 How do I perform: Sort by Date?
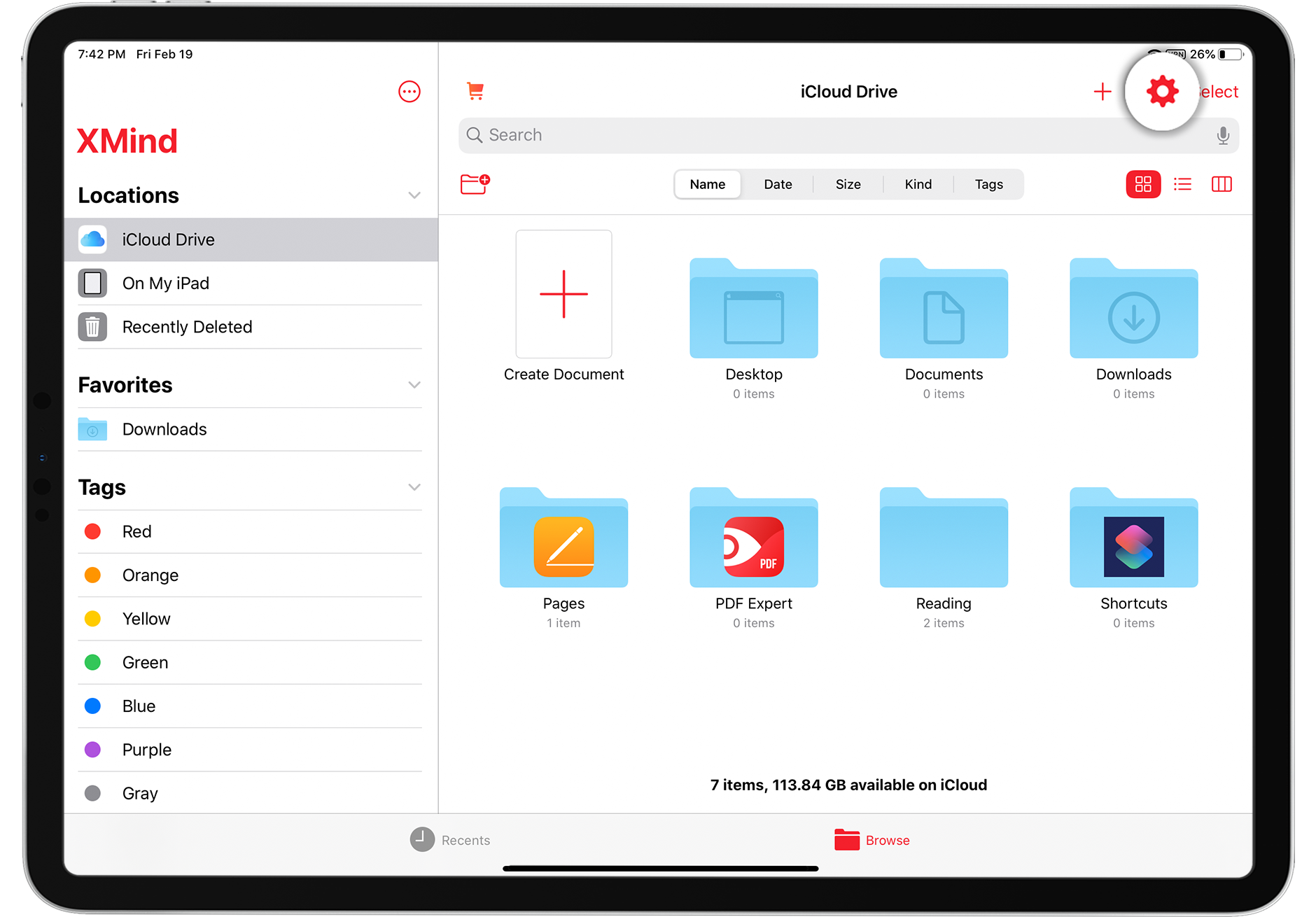tap(778, 184)
